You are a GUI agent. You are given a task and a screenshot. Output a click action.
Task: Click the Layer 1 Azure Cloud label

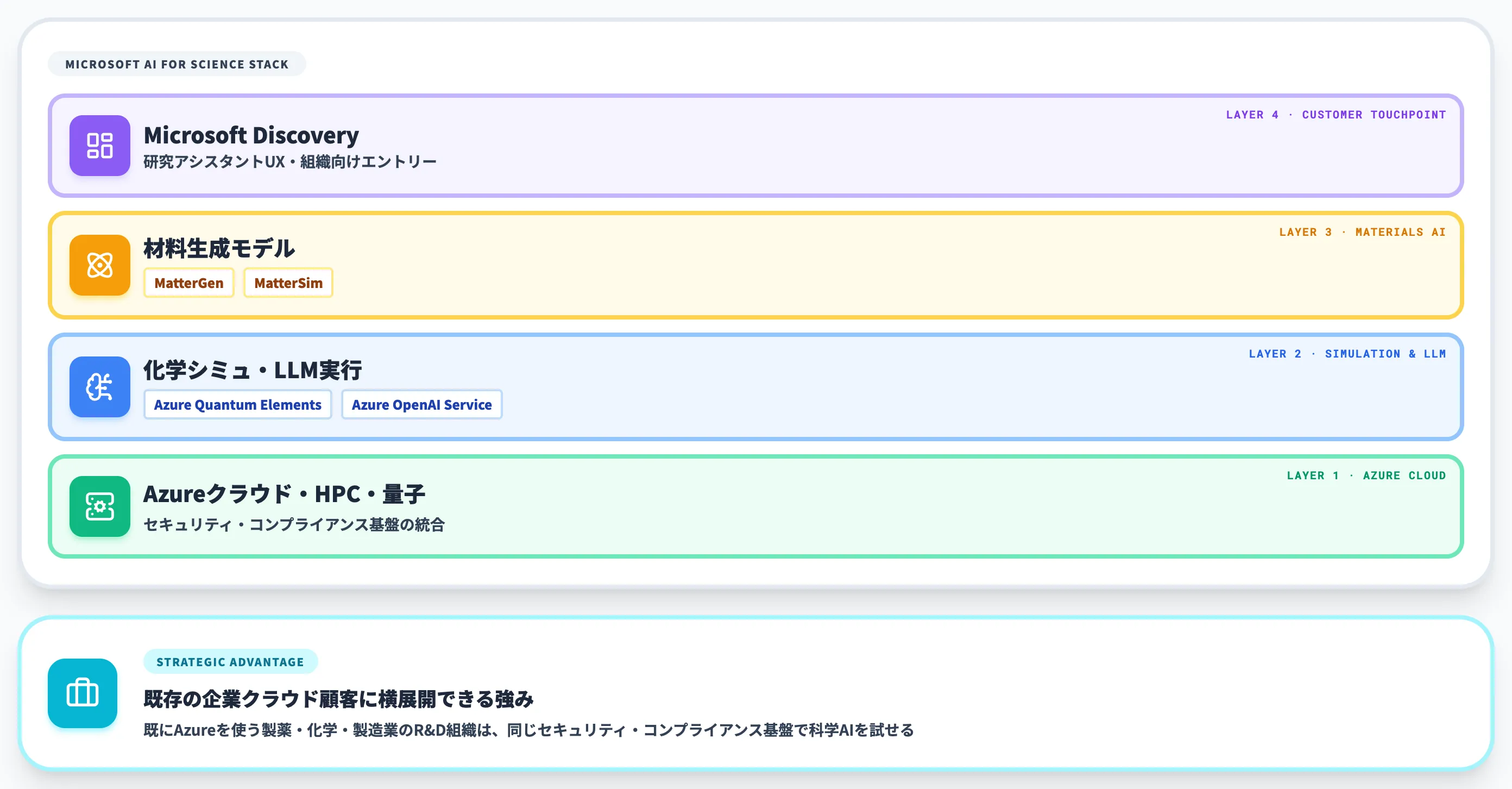(1366, 475)
